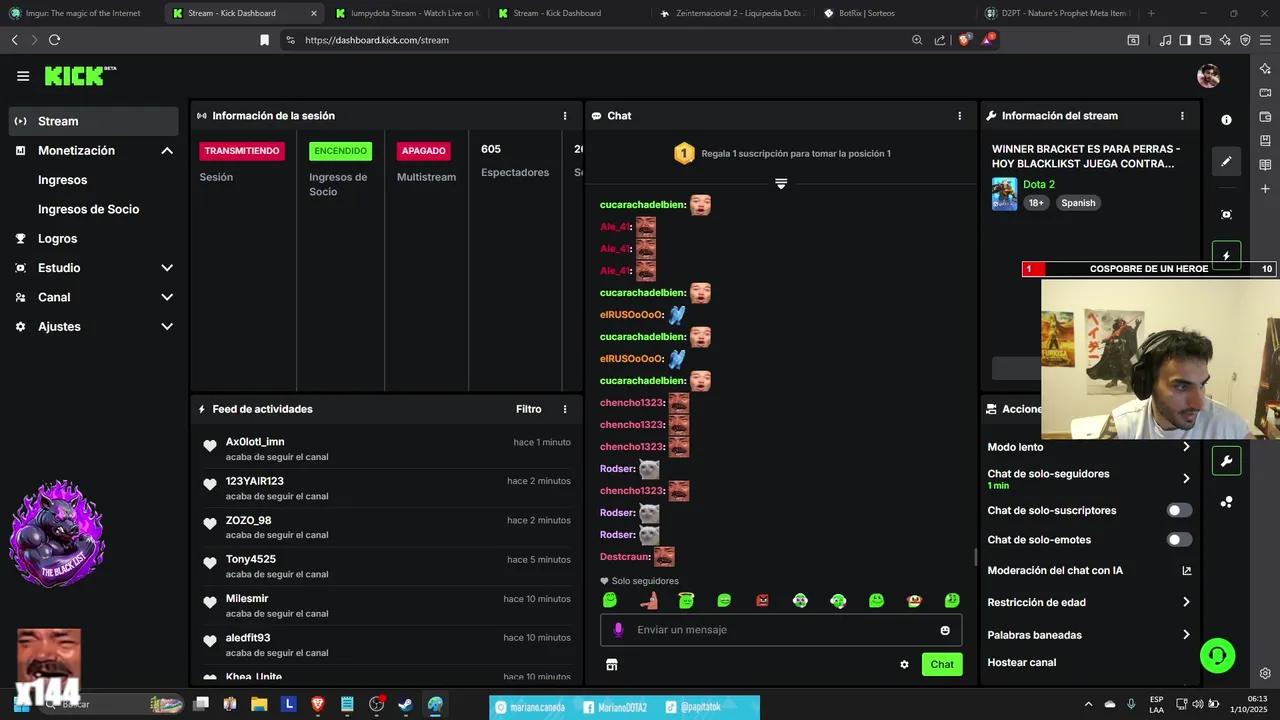Click Hostear canal action
The image size is (1280, 720).
pyautogui.click(x=1021, y=662)
